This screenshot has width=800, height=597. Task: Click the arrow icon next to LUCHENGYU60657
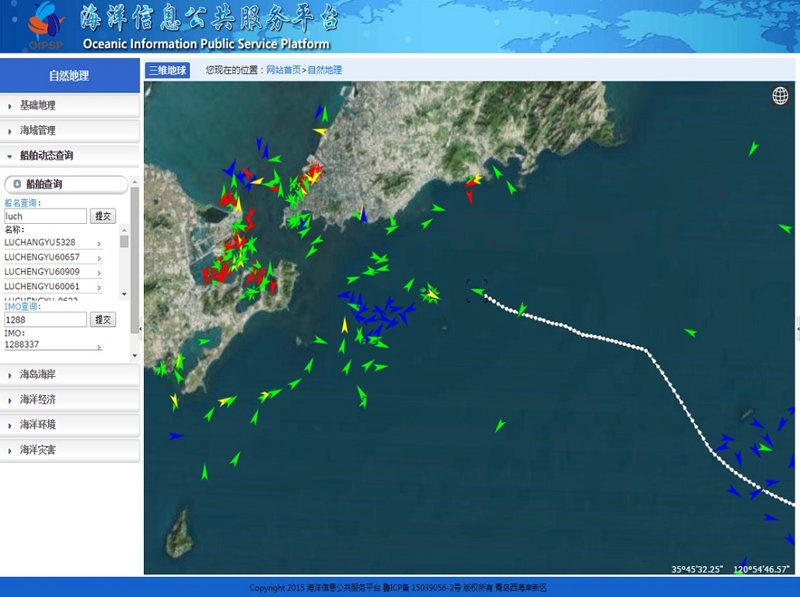point(99,259)
